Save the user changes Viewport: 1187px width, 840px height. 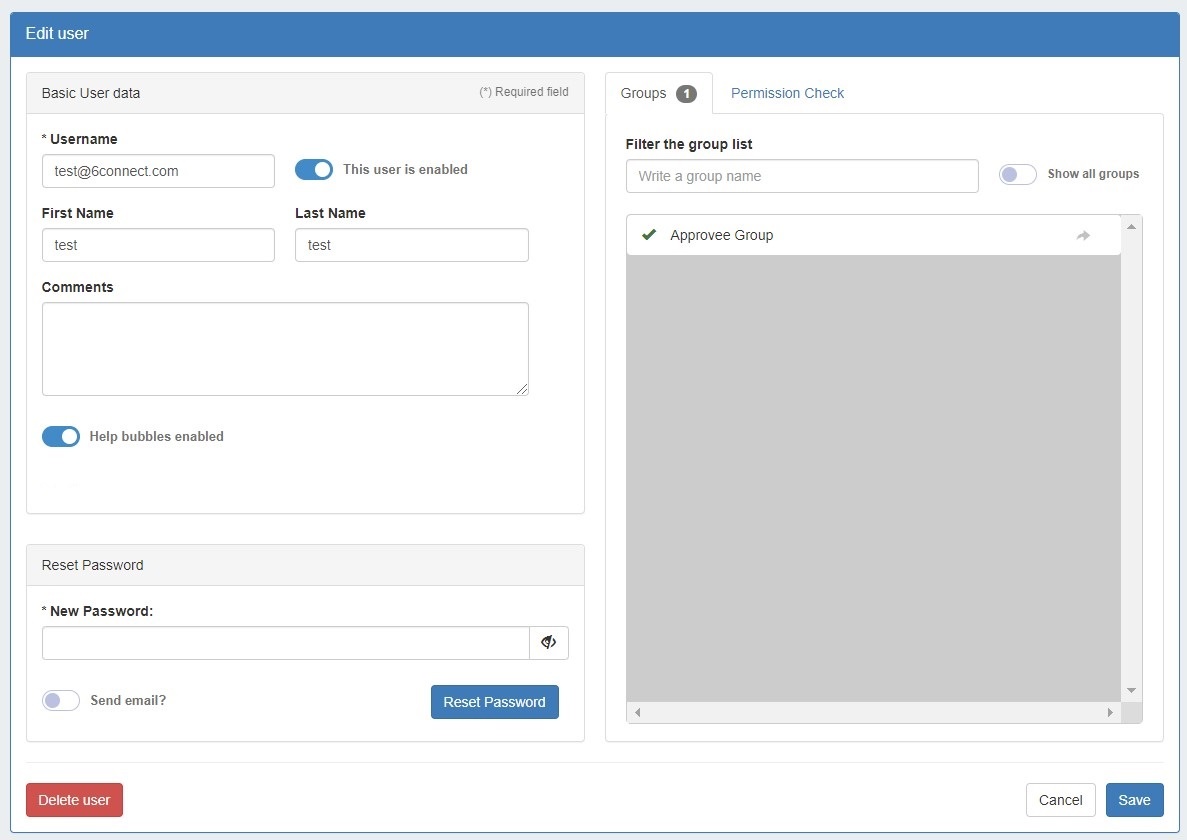(x=1134, y=800)
